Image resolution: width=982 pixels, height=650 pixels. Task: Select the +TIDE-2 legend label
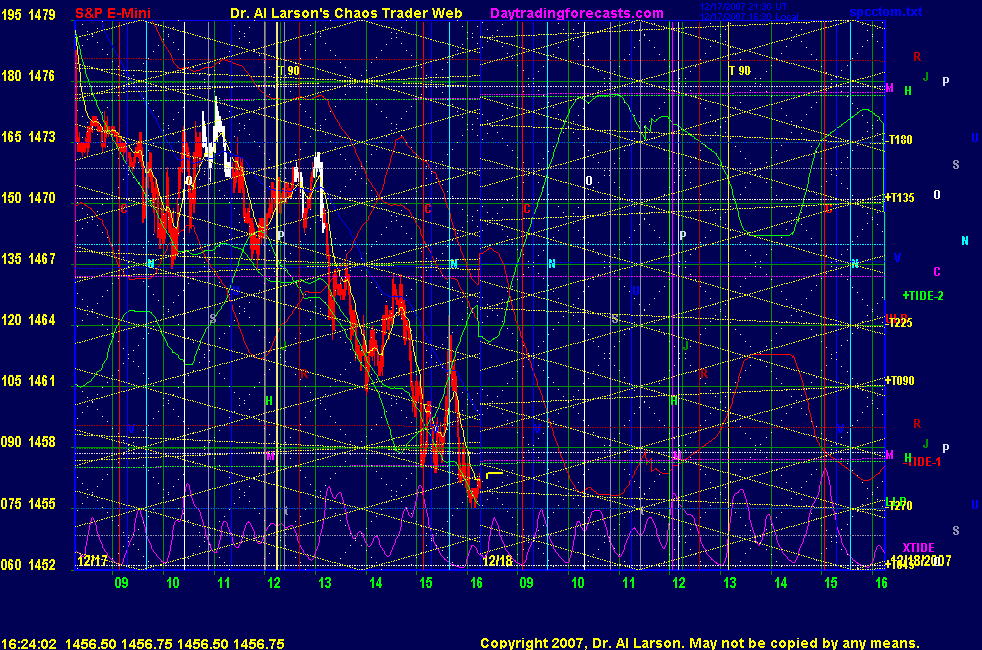[x=922, y=296]
